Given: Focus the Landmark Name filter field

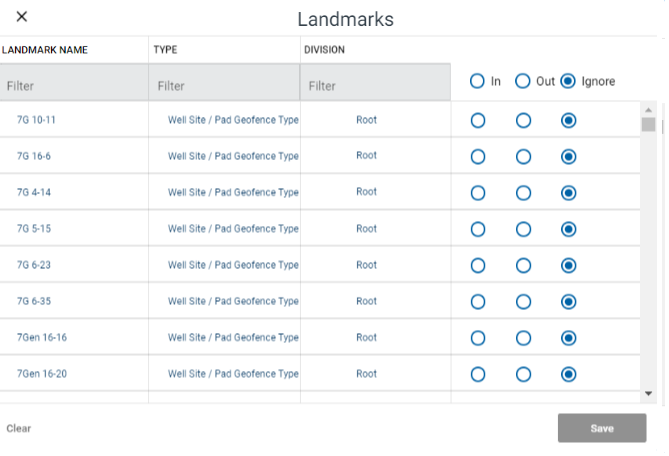Looking at the screenshot, I should pos(74,82).
